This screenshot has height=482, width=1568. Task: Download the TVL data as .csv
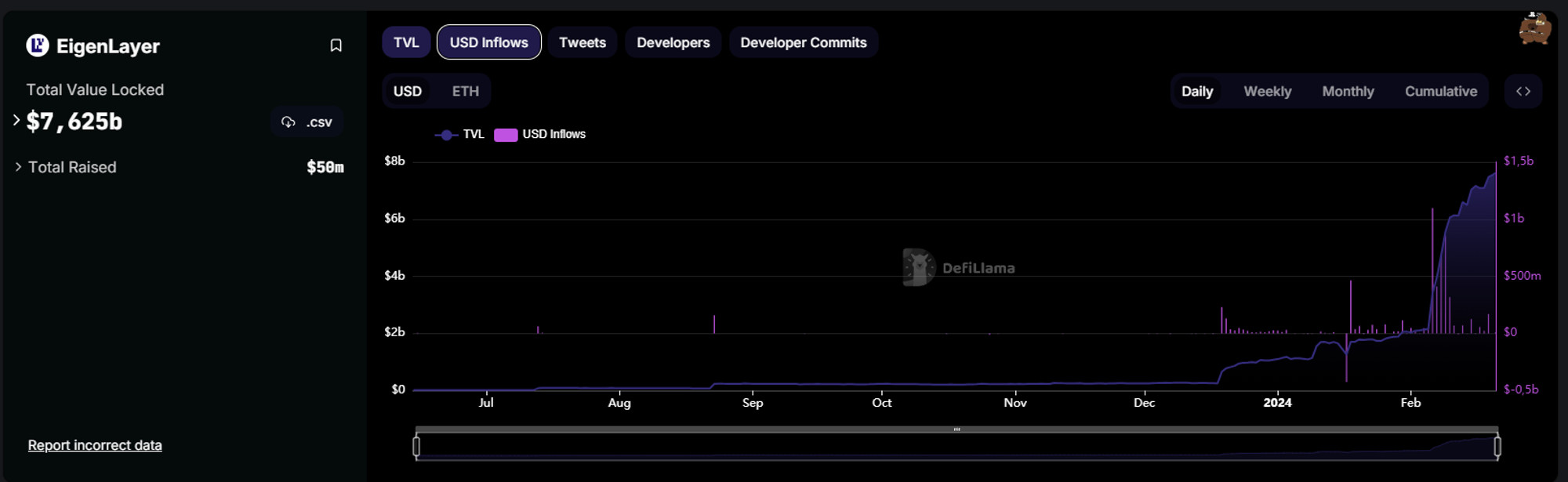pos(307,122)
